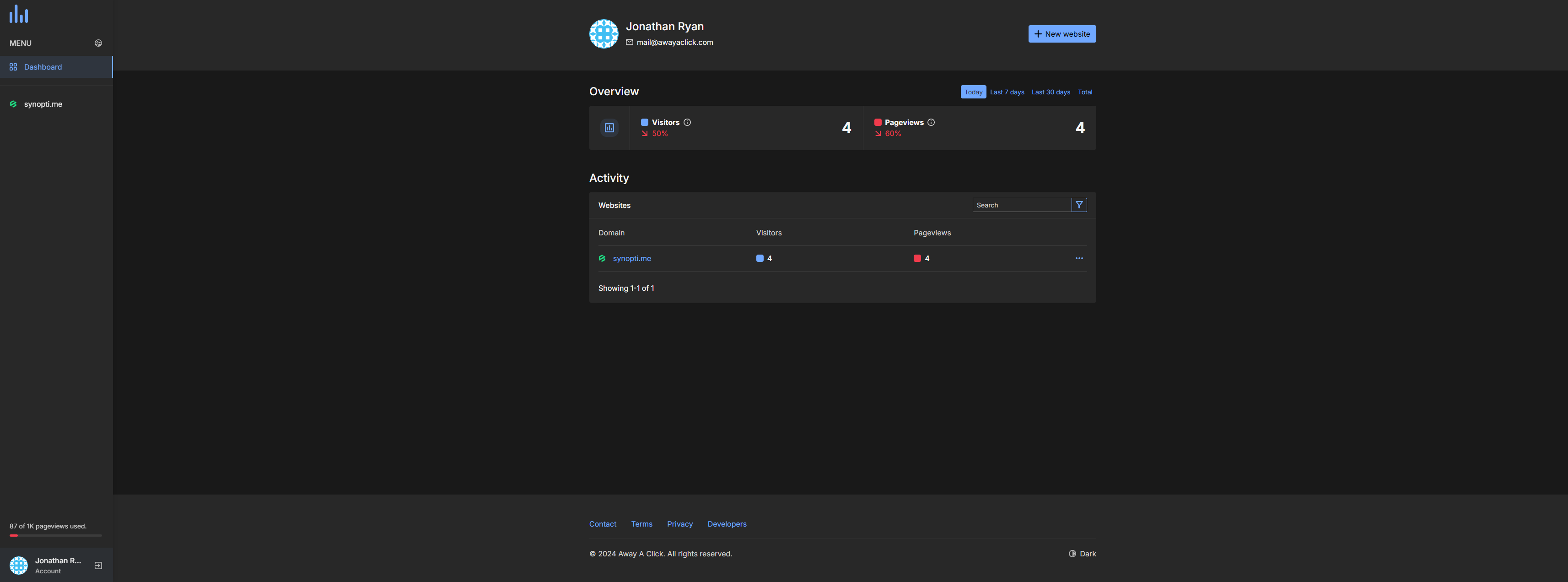This screenshot has width=1568, height=582.
Task: Open Dashboard in the sidebar menu
Action: pyautogui.click(x=43, y=67)
